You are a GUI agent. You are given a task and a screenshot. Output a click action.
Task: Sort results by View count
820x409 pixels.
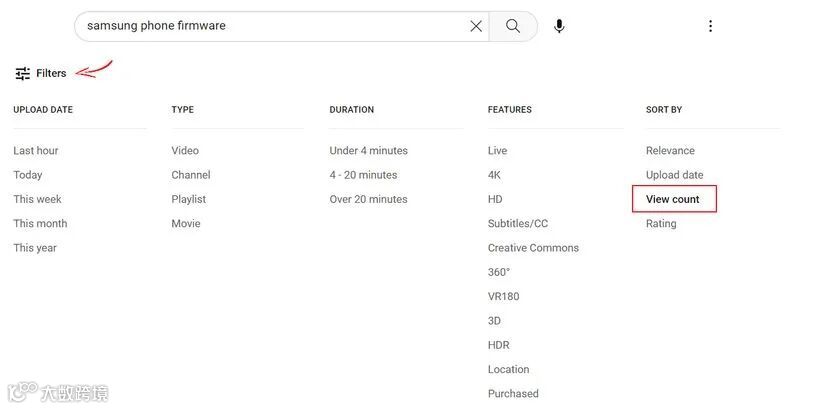tap(673, 199)
